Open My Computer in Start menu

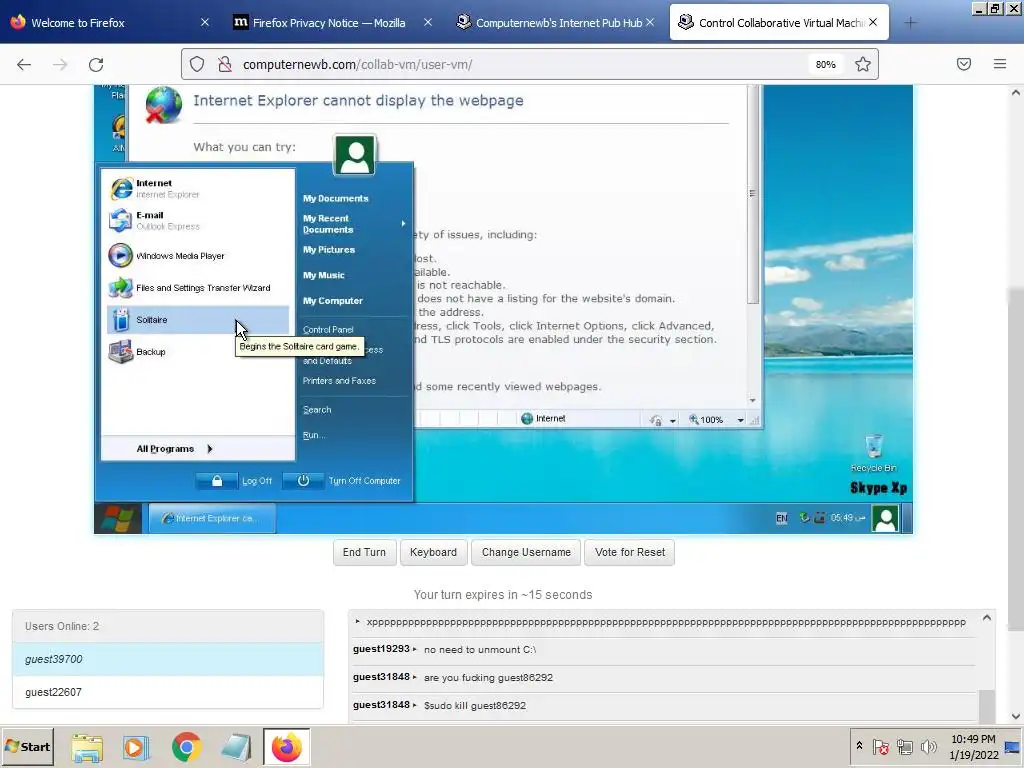[332, 300]
